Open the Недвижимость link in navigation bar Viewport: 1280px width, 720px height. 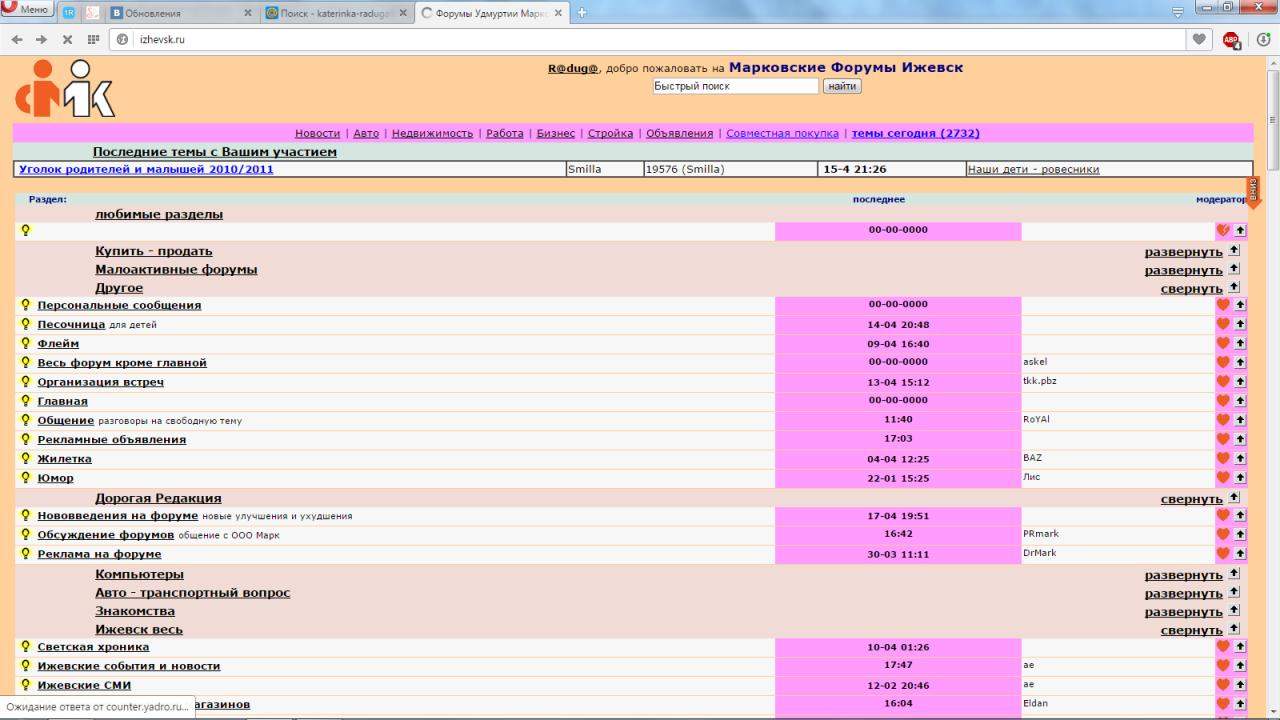tap(432, 133)
